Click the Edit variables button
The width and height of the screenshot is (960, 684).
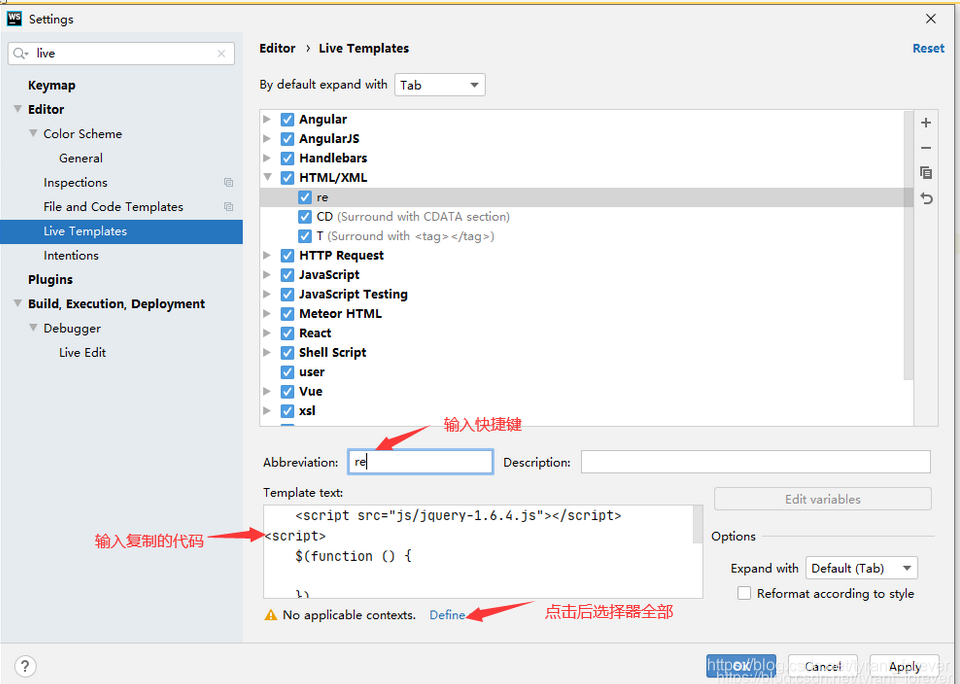(823, 499)
